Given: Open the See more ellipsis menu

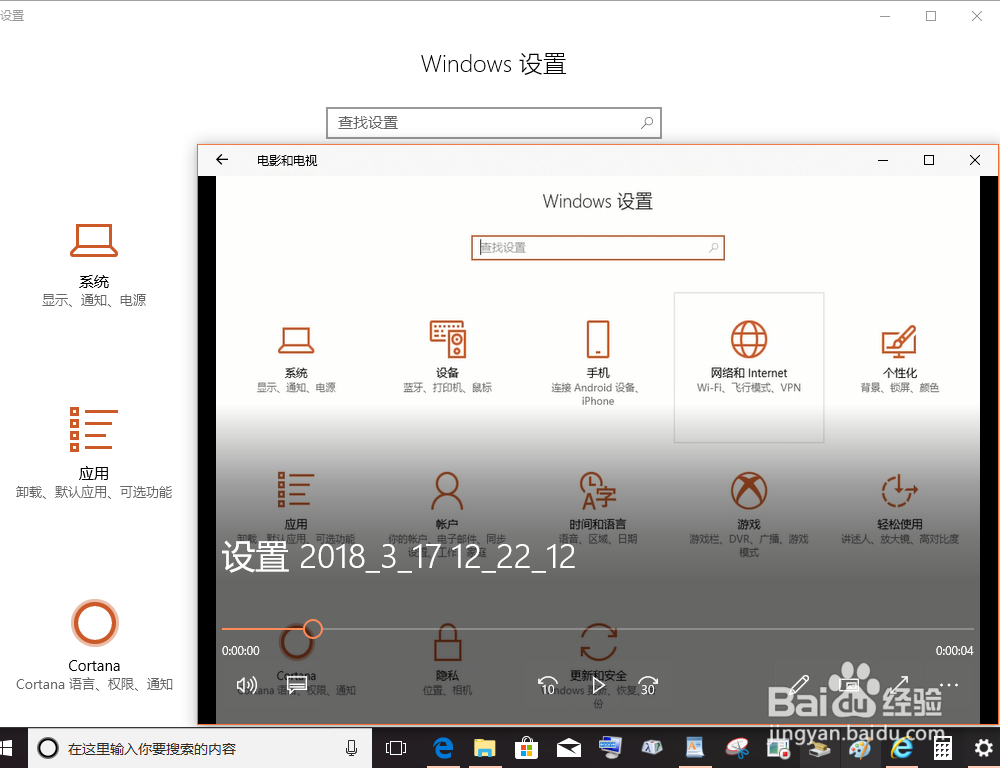Looking at the screenshot, I should 948,686.
